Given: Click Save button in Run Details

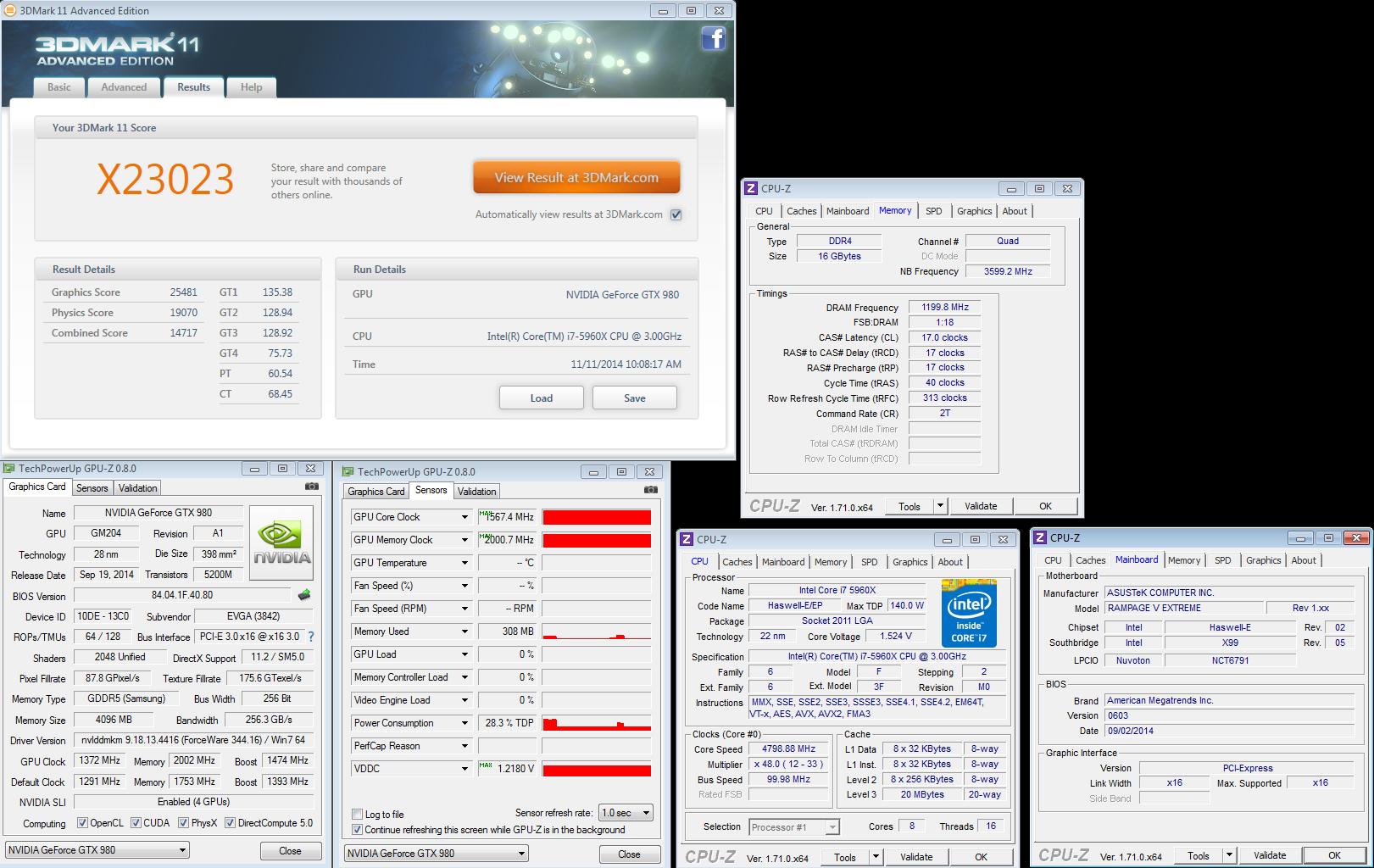Looking at the screenshot, I should (635, 398).
